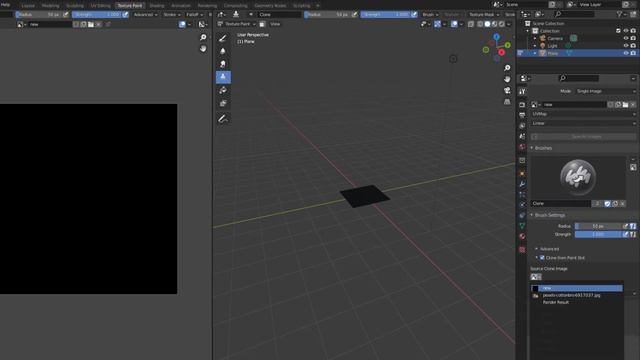The height and width of the screenshot is (360, 640).
Task: Open image file folder icon in image editor
Action: [91, 24]
